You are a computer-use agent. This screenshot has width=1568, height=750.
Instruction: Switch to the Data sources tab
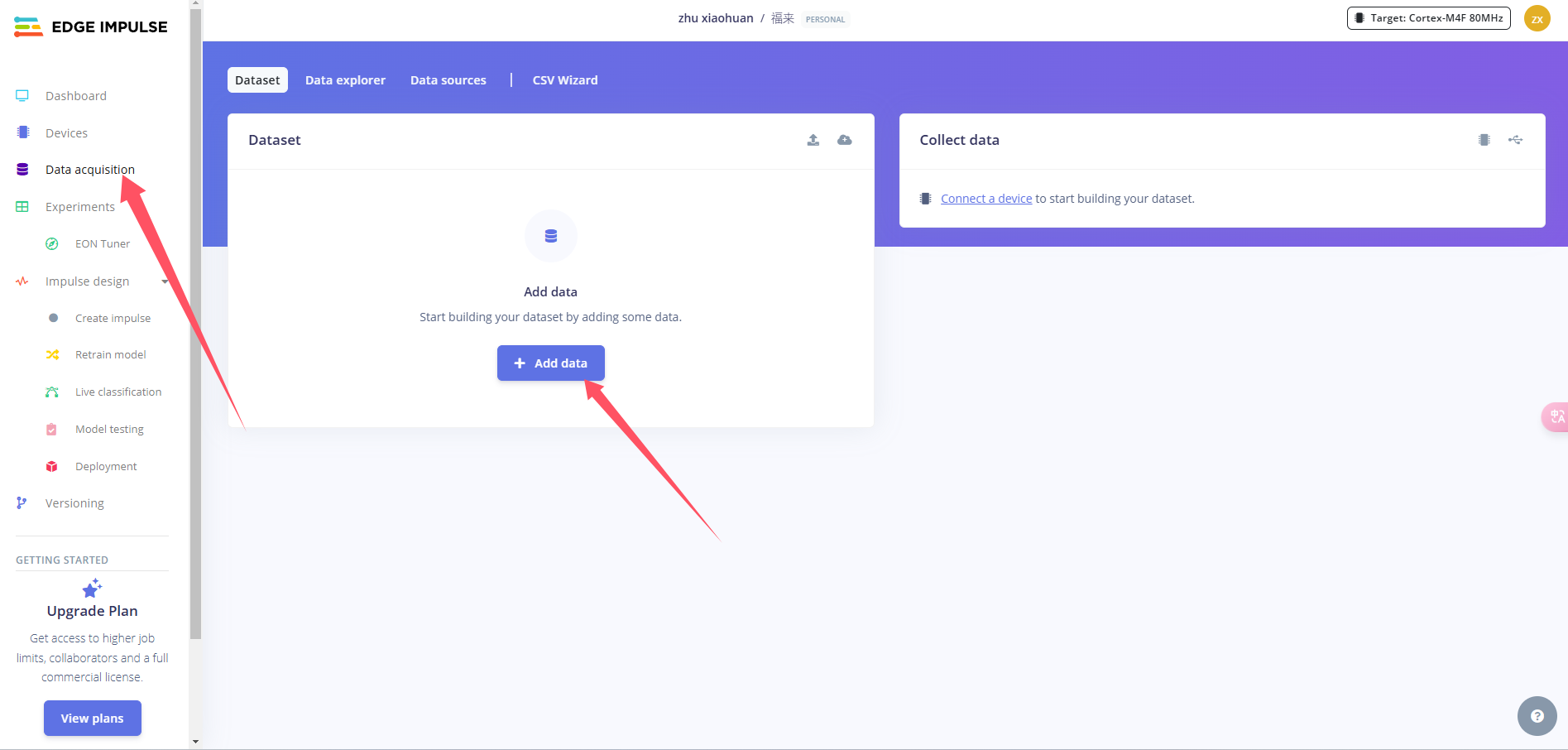point(448,80)
